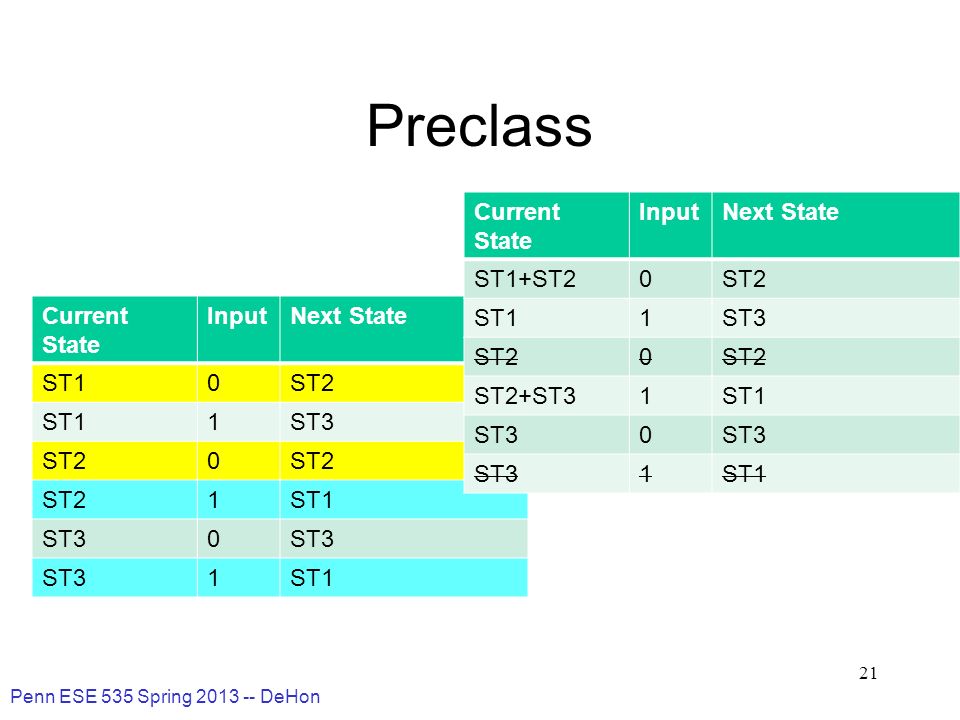Click the yellow ST2 current state cell
The height and width of the screenshot is (720, 960).
click(x=114, y=461)
